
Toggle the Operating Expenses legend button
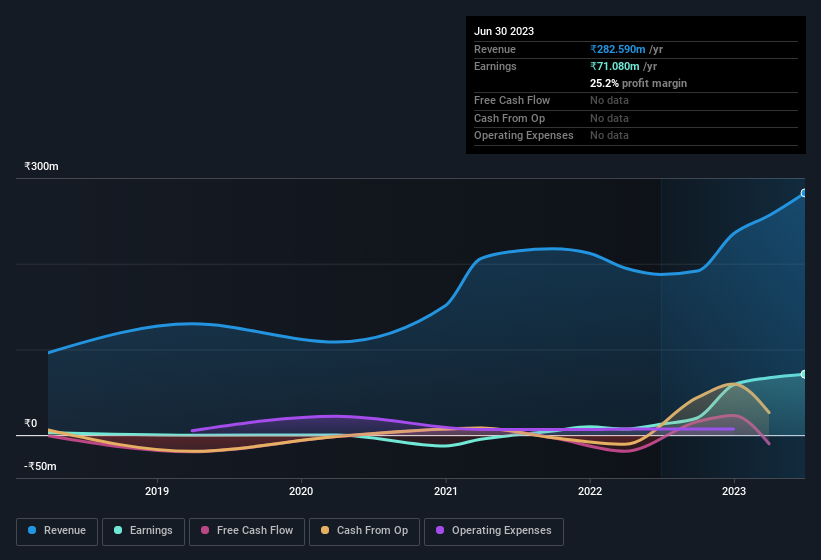click(494, 531)
